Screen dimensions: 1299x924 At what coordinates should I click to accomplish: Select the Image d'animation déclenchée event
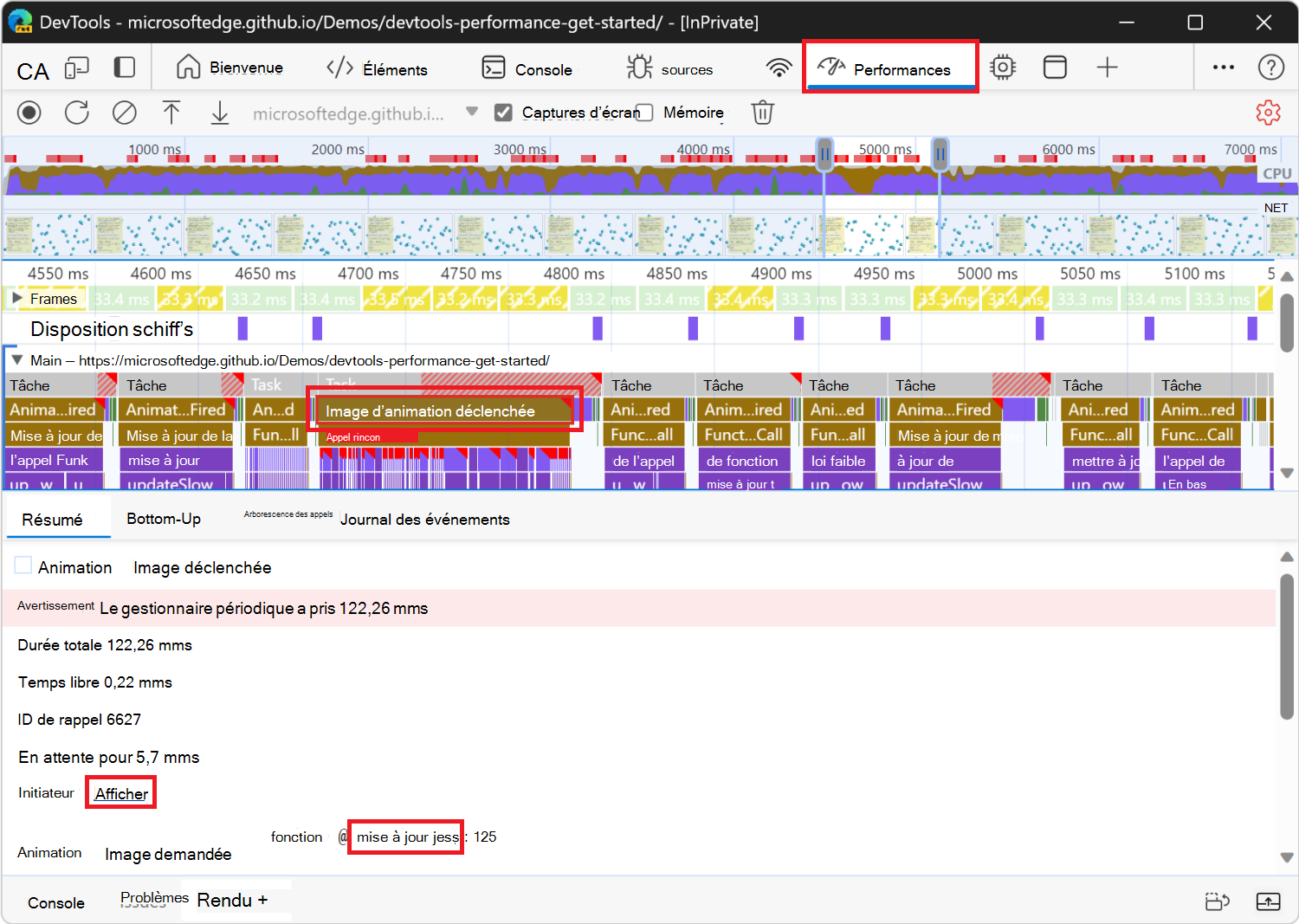[445, 410]
